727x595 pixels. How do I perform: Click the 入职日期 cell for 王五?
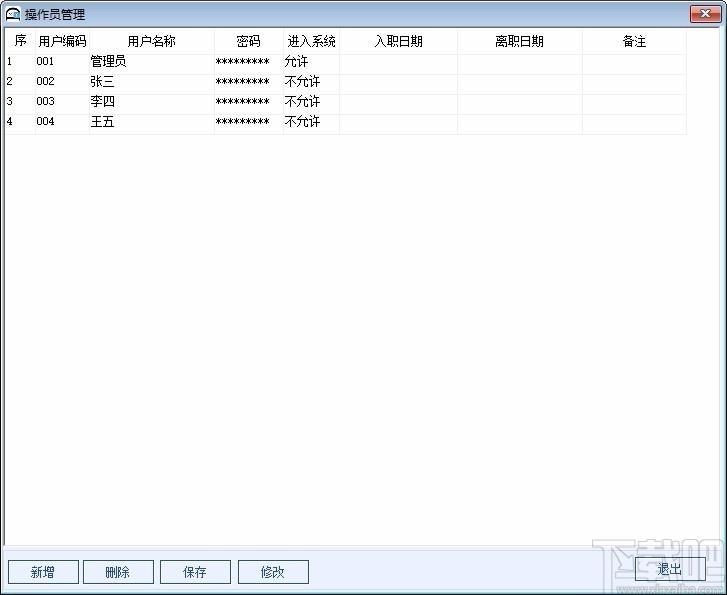coord(398,124)
